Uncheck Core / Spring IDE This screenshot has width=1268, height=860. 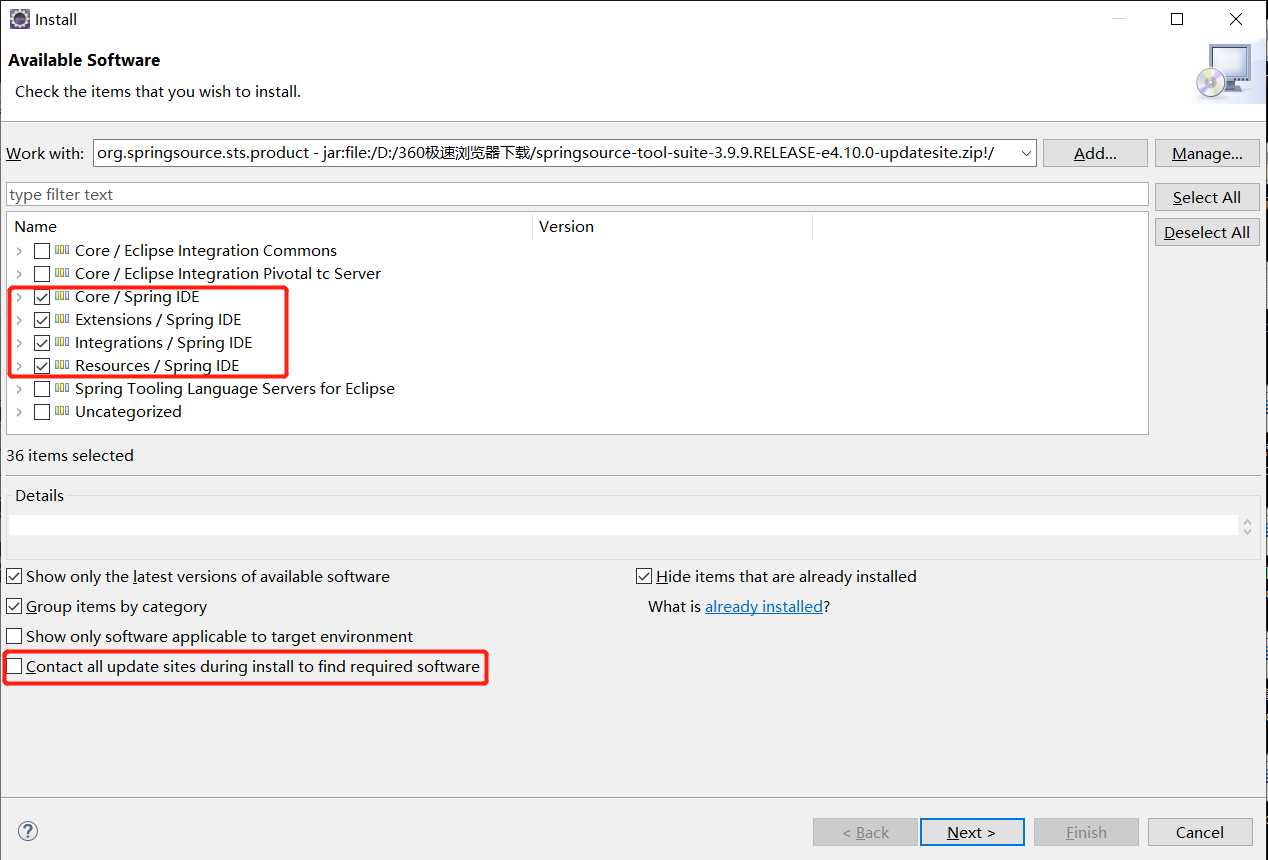(42, 296)
